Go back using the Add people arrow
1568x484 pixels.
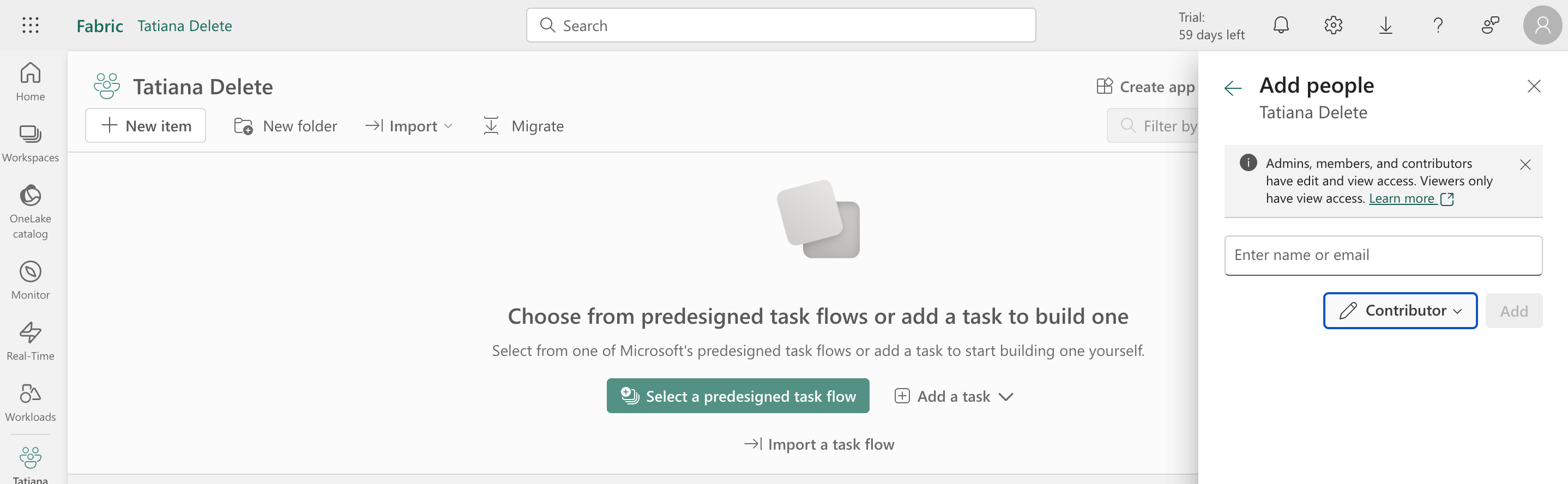[x=1233, y=88]
